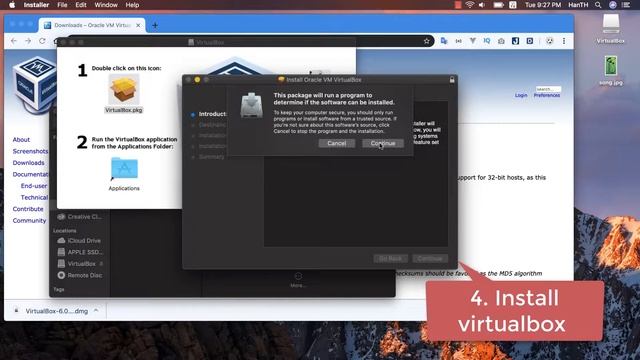The height and width of the screenshot is (360, 640).
Task: Select VirtualBox volume in Finder sidebar
Action: click(x=77, y=264)
